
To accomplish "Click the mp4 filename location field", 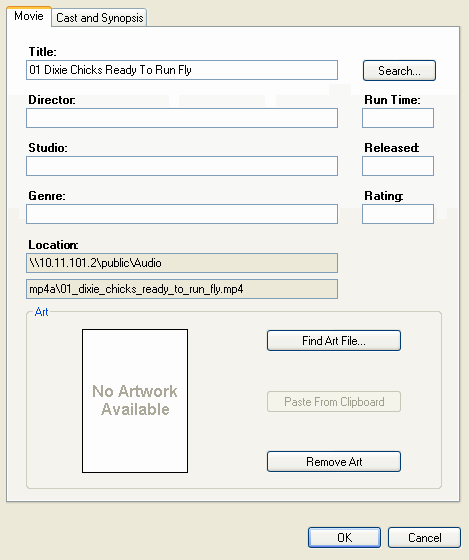I will [182, 289].
